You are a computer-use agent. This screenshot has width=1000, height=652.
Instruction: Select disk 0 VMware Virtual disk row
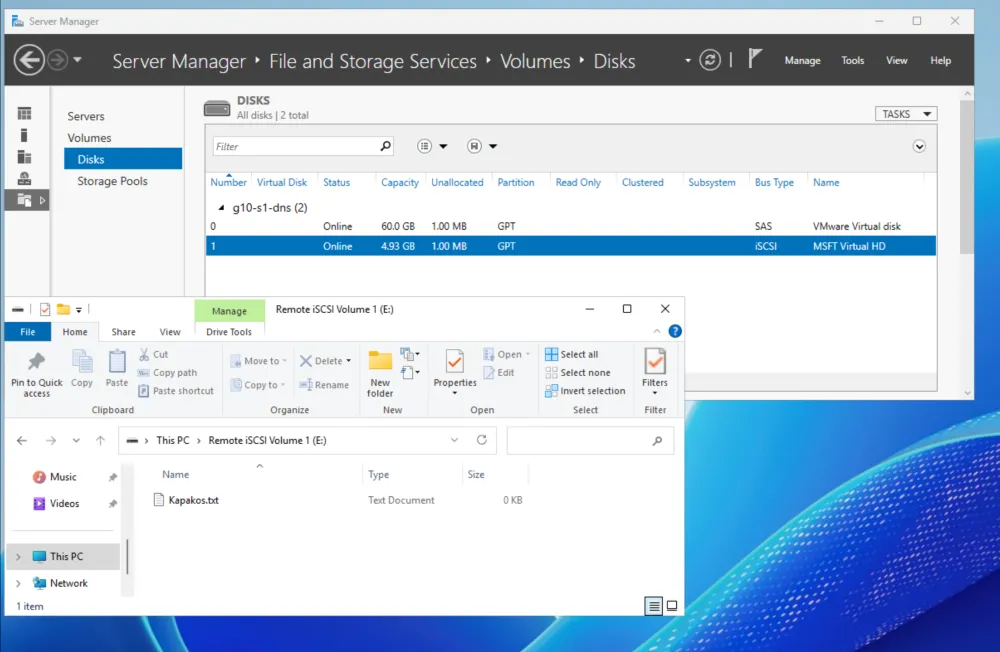(x=571, y=226)
